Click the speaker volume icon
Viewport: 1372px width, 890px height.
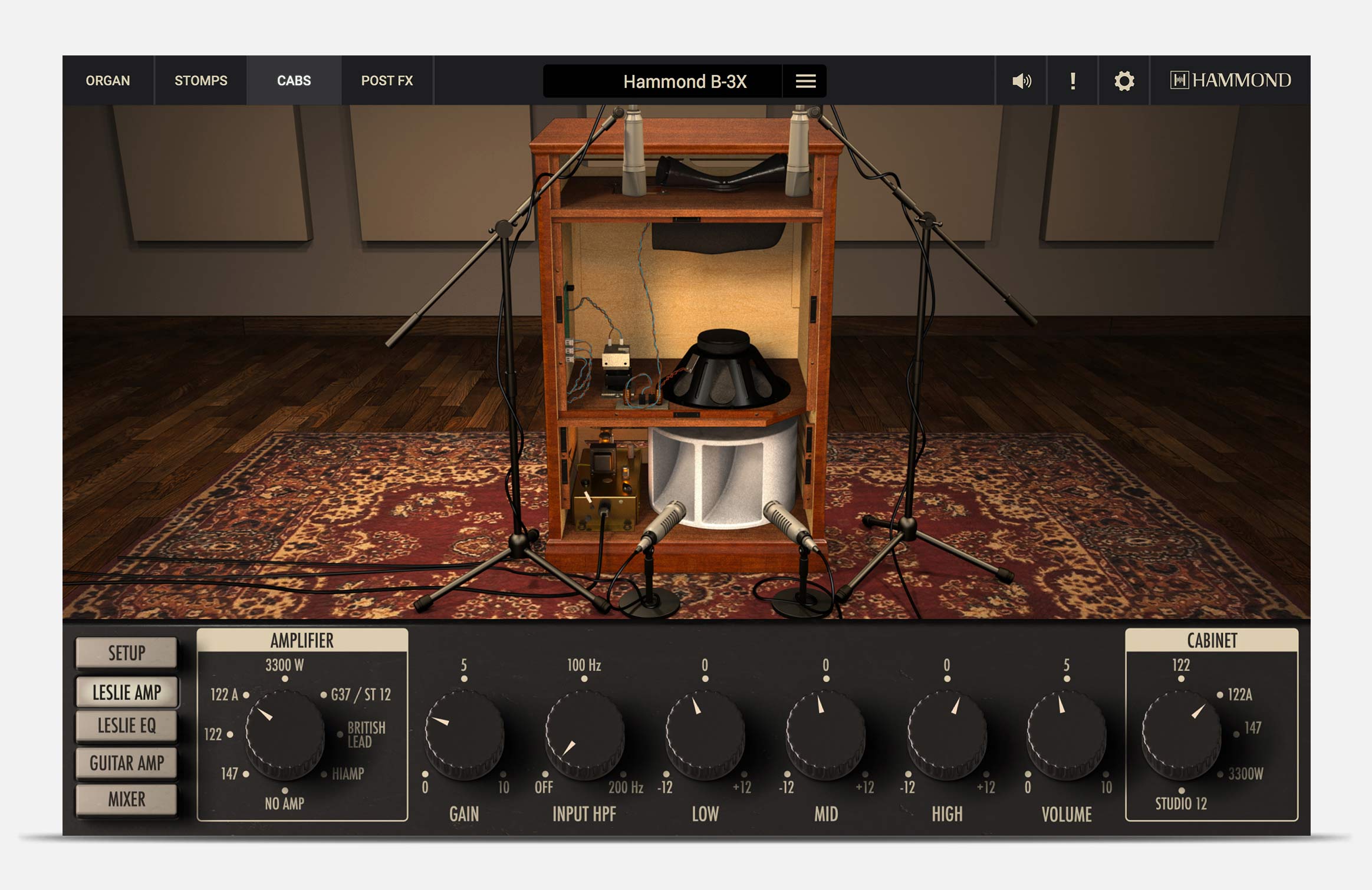[x=1021, y=81]
